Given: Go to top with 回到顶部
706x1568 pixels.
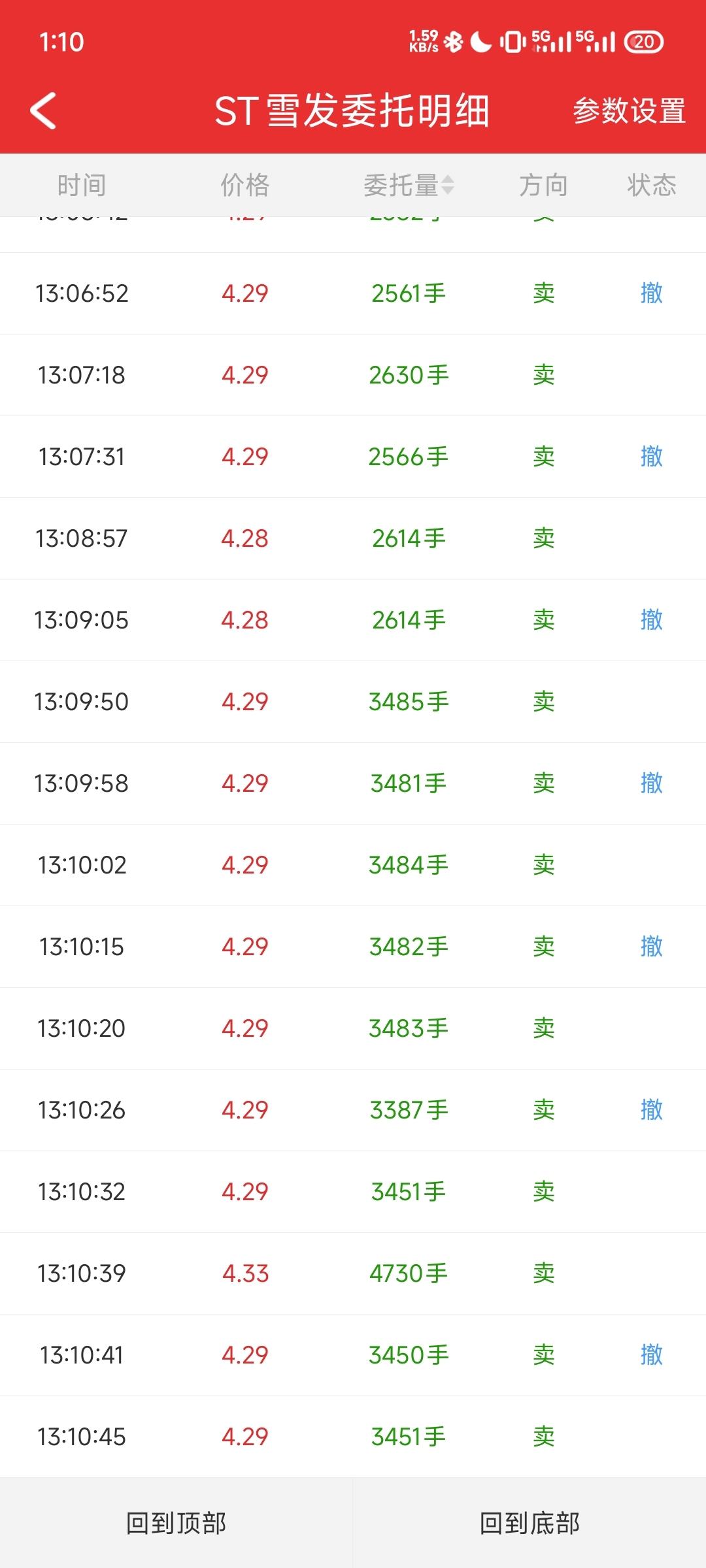Looking at the screenshot, I should point(176,1523).
